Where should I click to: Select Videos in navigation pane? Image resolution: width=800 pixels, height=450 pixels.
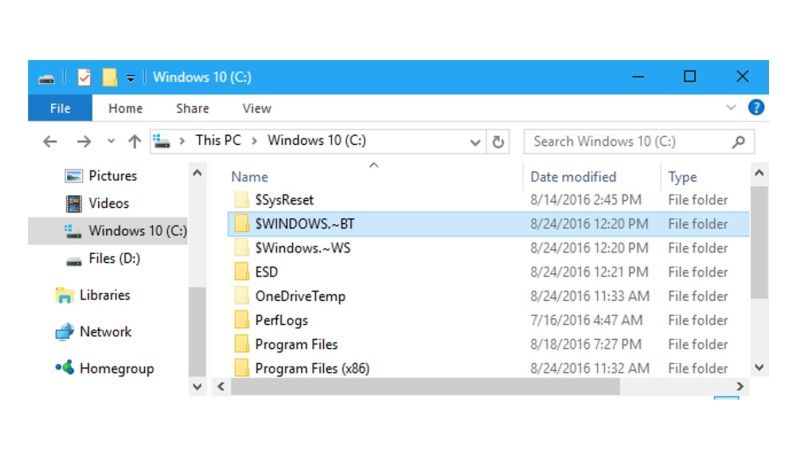coord(109,204)
